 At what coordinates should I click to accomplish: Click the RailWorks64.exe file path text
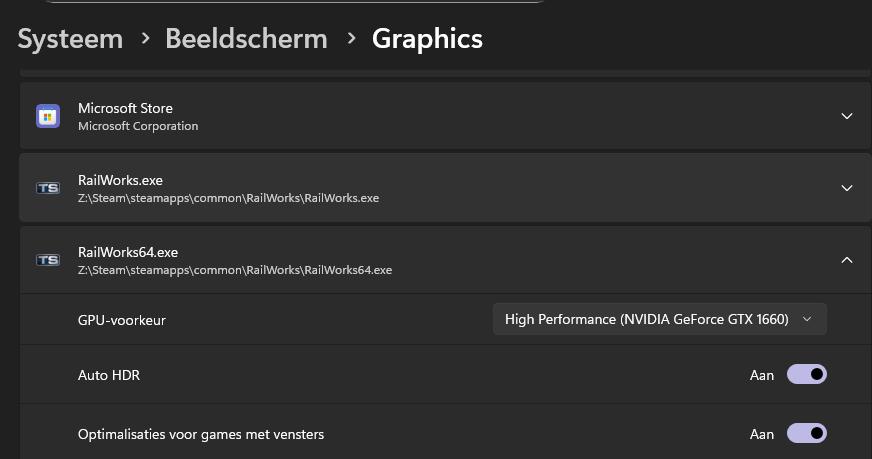point(235,270)
